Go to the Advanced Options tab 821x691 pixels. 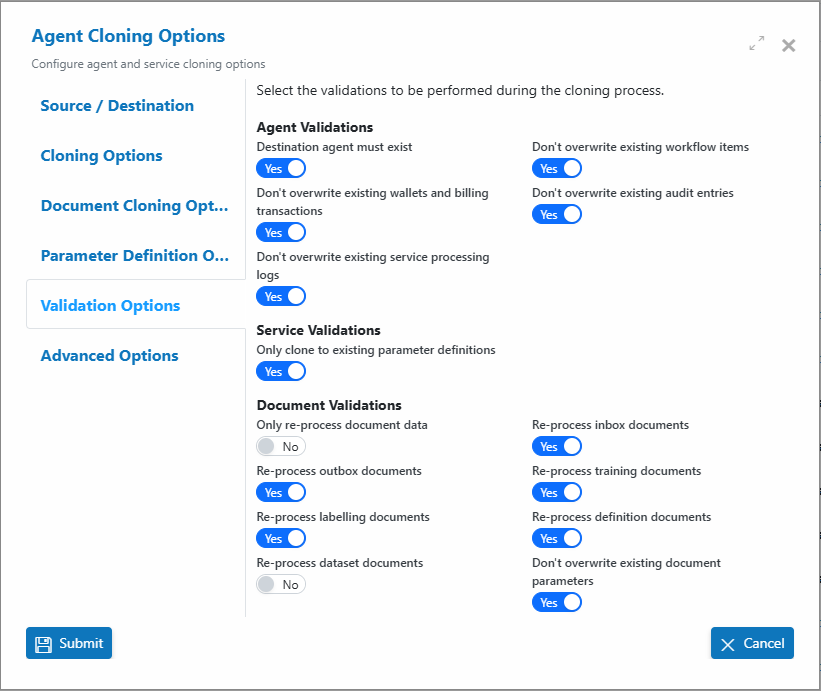click(109, 355)
